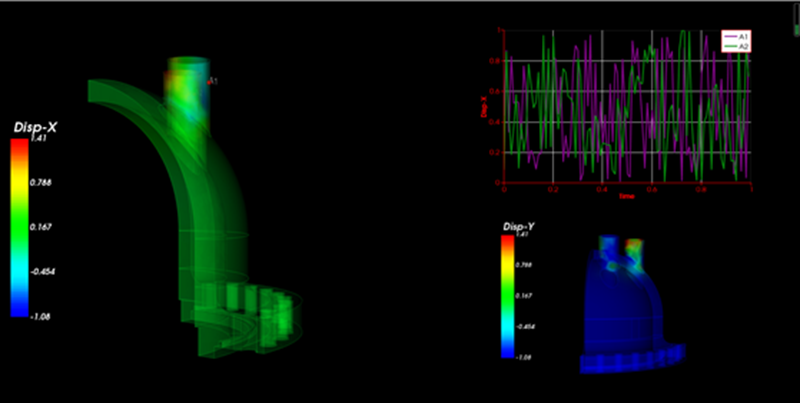Viewport: 800px width, 403px height.
Task: Click the red hotspot atop Disp-Y model
Action: [x=633, y=243]
